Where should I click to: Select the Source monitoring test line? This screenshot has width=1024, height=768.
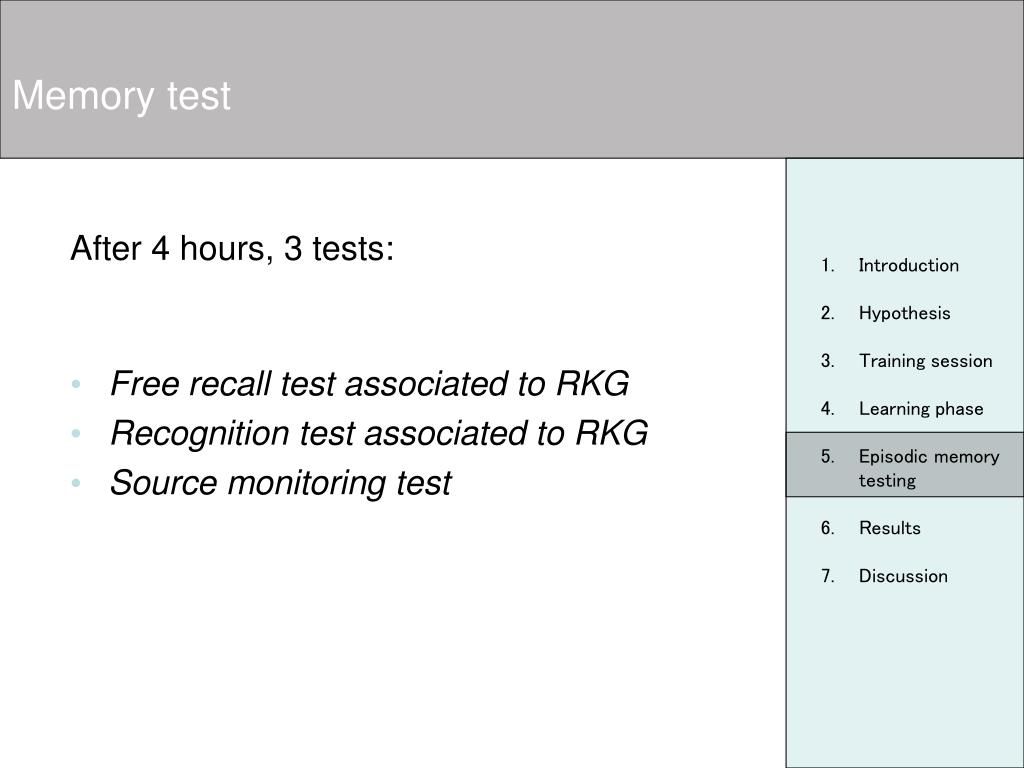coord(280,483)
